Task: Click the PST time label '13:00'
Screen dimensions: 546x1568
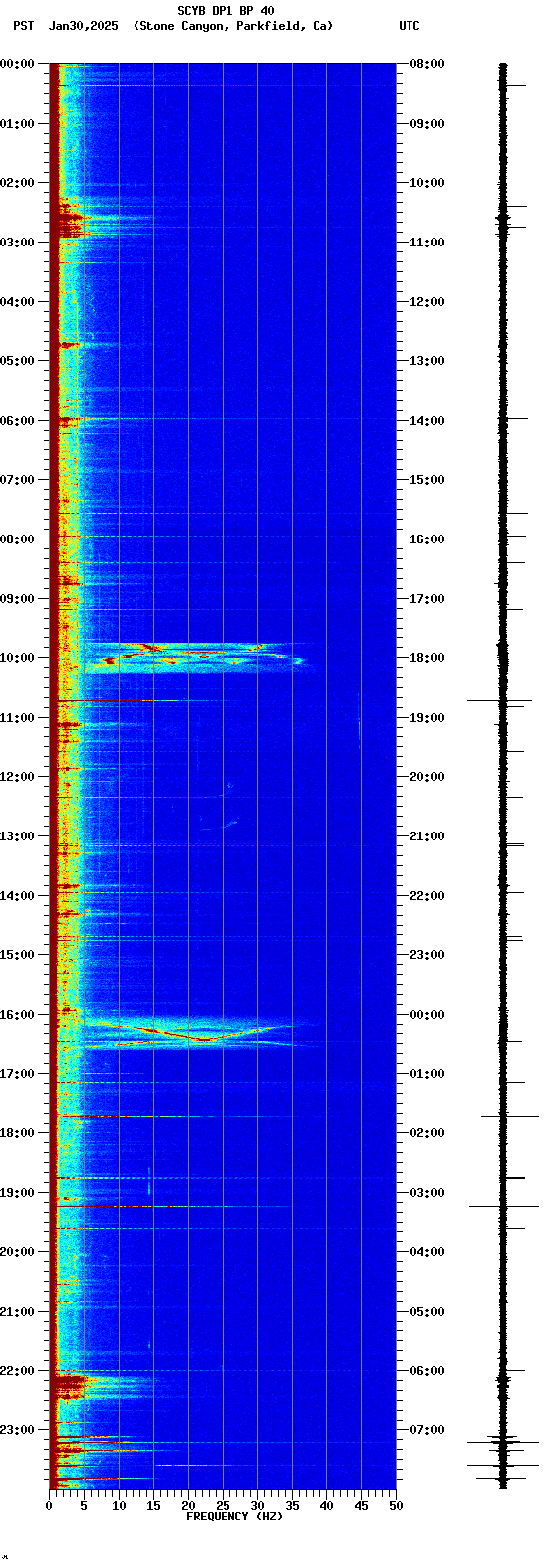Action: (x=17, y=836)
